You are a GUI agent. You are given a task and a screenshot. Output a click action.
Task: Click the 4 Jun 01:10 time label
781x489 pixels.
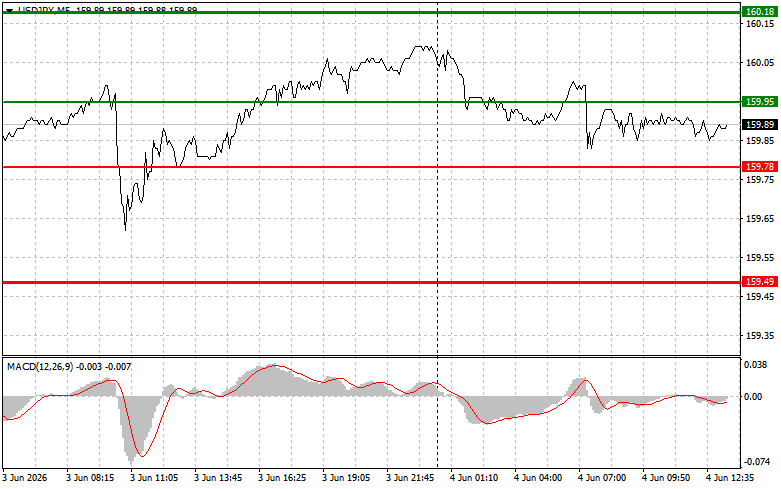coord(474,478)
